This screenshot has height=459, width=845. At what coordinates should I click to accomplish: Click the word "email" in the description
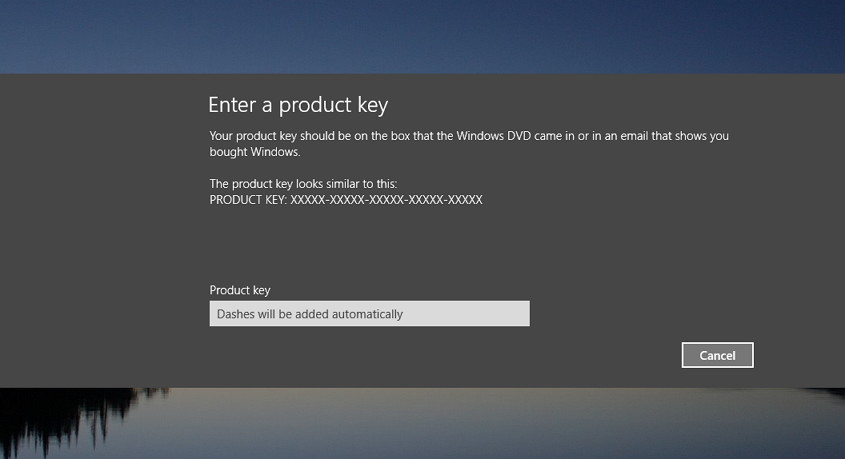click(634, 136)
